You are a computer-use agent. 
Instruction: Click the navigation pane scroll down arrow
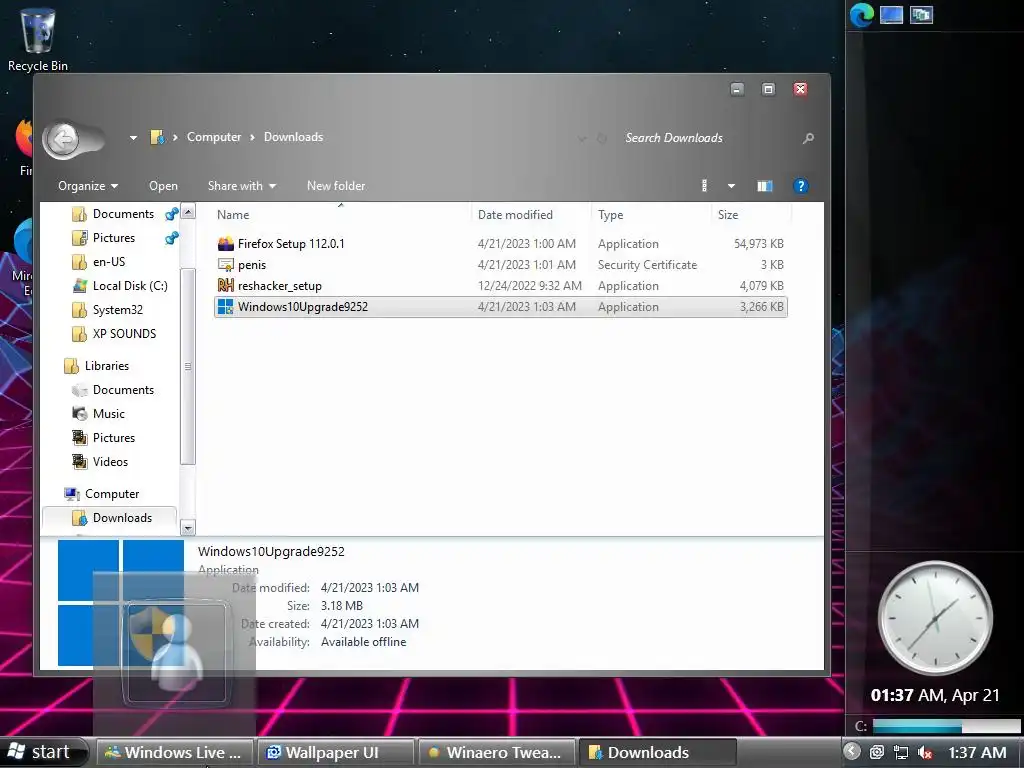188,528
